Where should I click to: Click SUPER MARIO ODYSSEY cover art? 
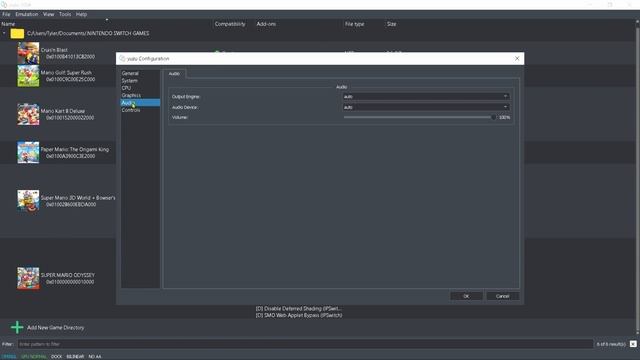pos(28,278)
